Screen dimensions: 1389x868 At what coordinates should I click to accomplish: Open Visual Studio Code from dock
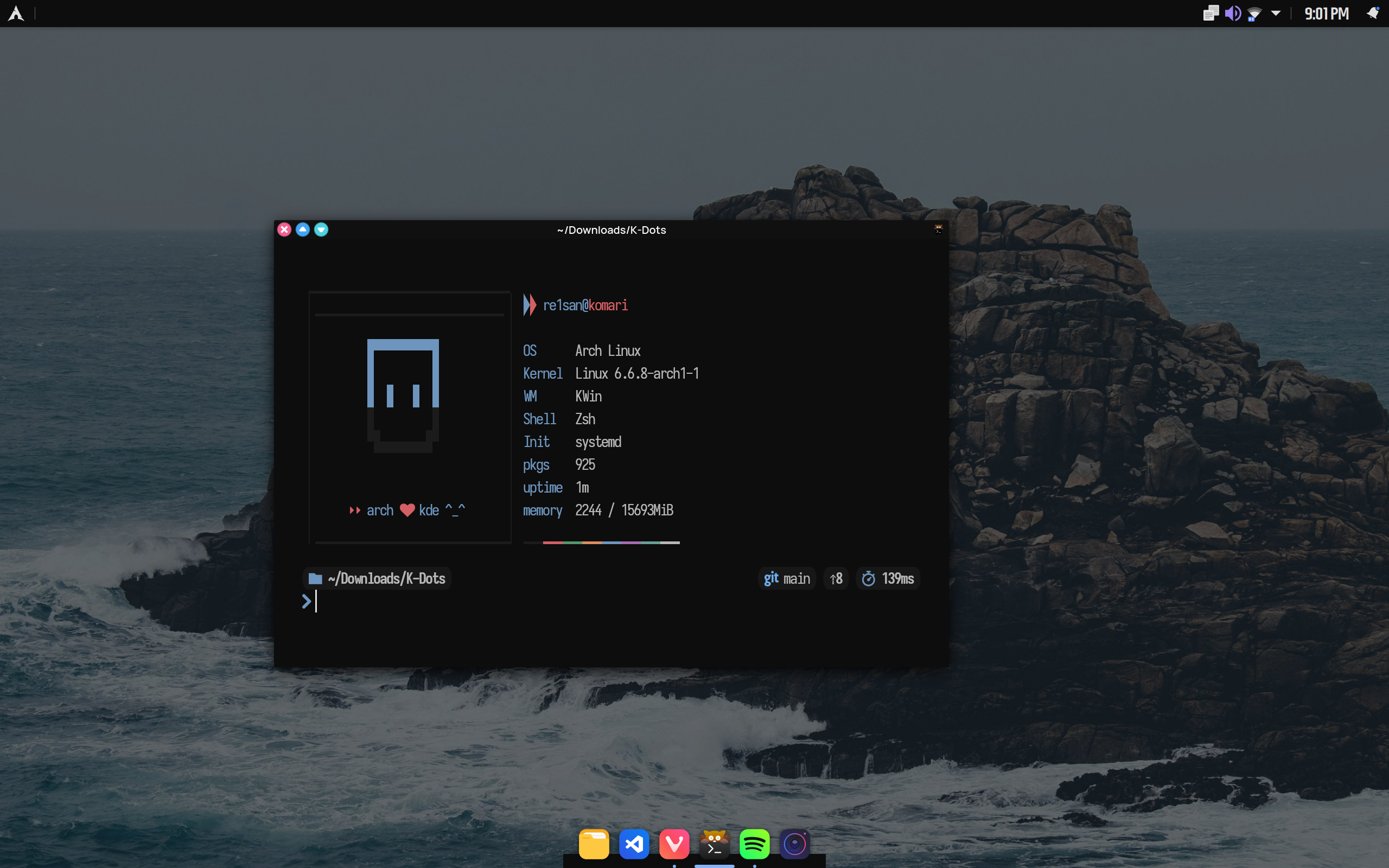point(634,844)
